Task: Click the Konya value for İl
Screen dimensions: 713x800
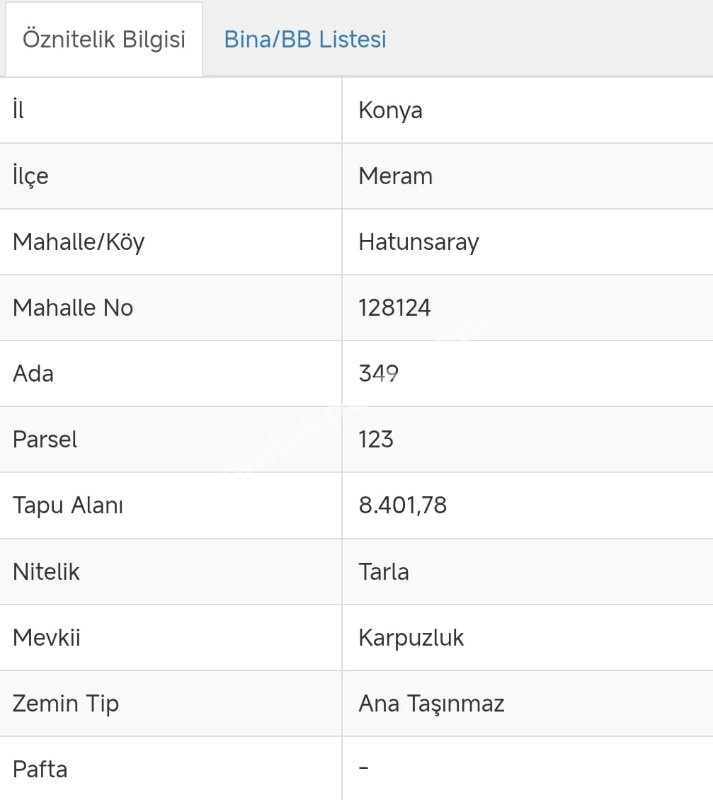Action: point(390,110)
